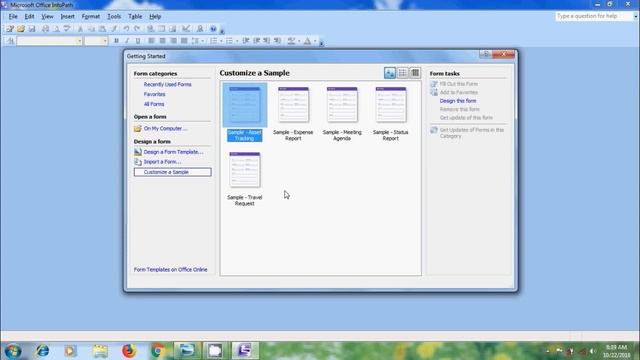Open the Table menu
The height and width of the screenshot is (360, 640).
pos(135,16)
